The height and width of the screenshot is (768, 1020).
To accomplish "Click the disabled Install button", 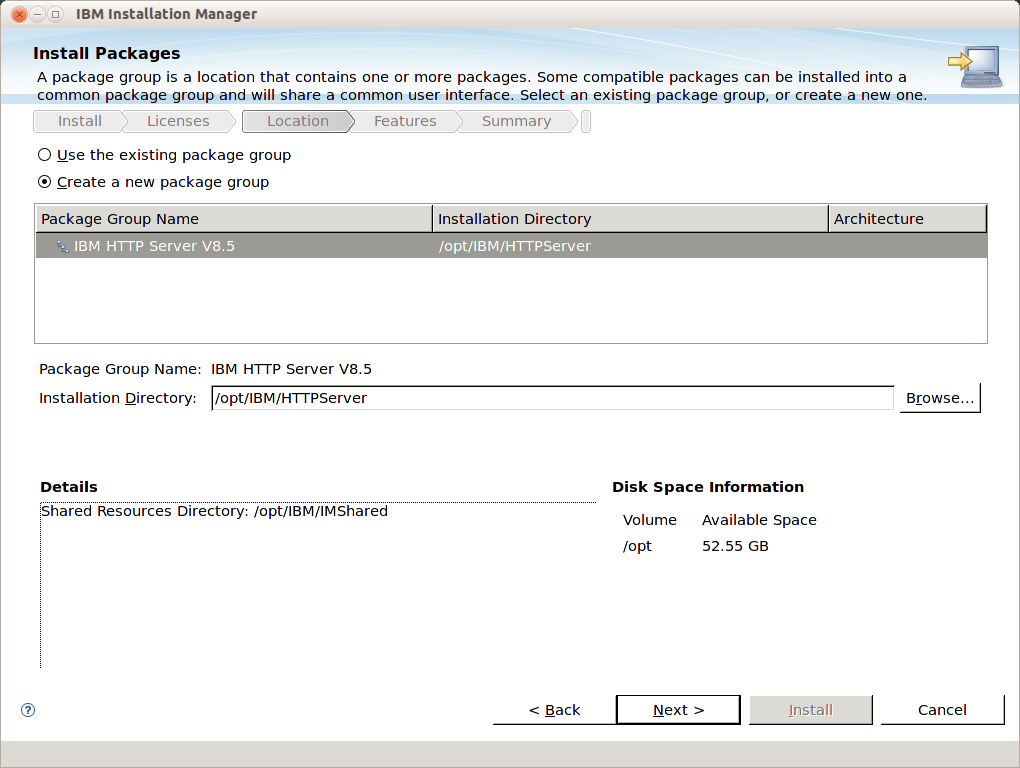I will (x=811, y=709).
